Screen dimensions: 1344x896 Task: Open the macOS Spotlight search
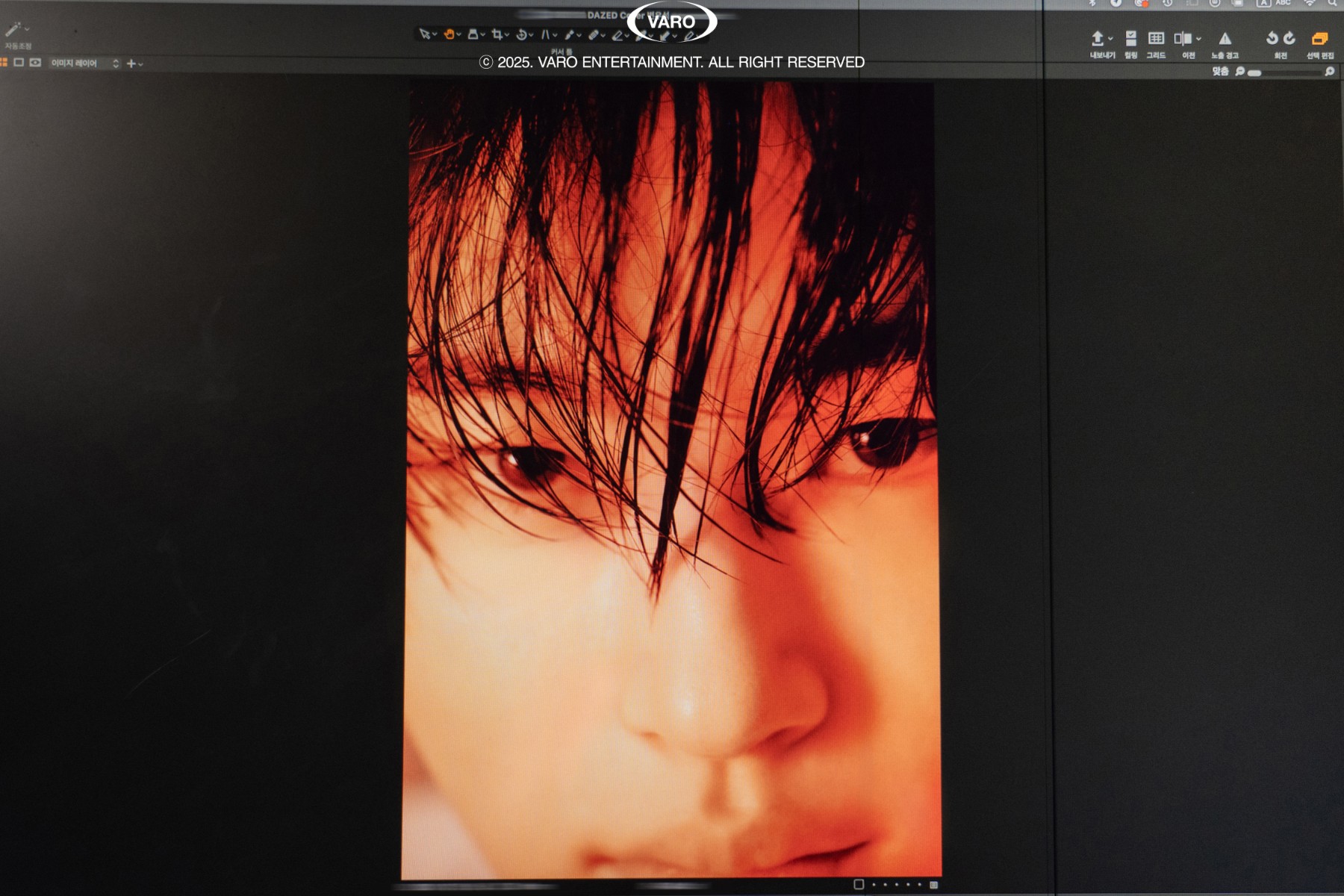point(1331,4)
